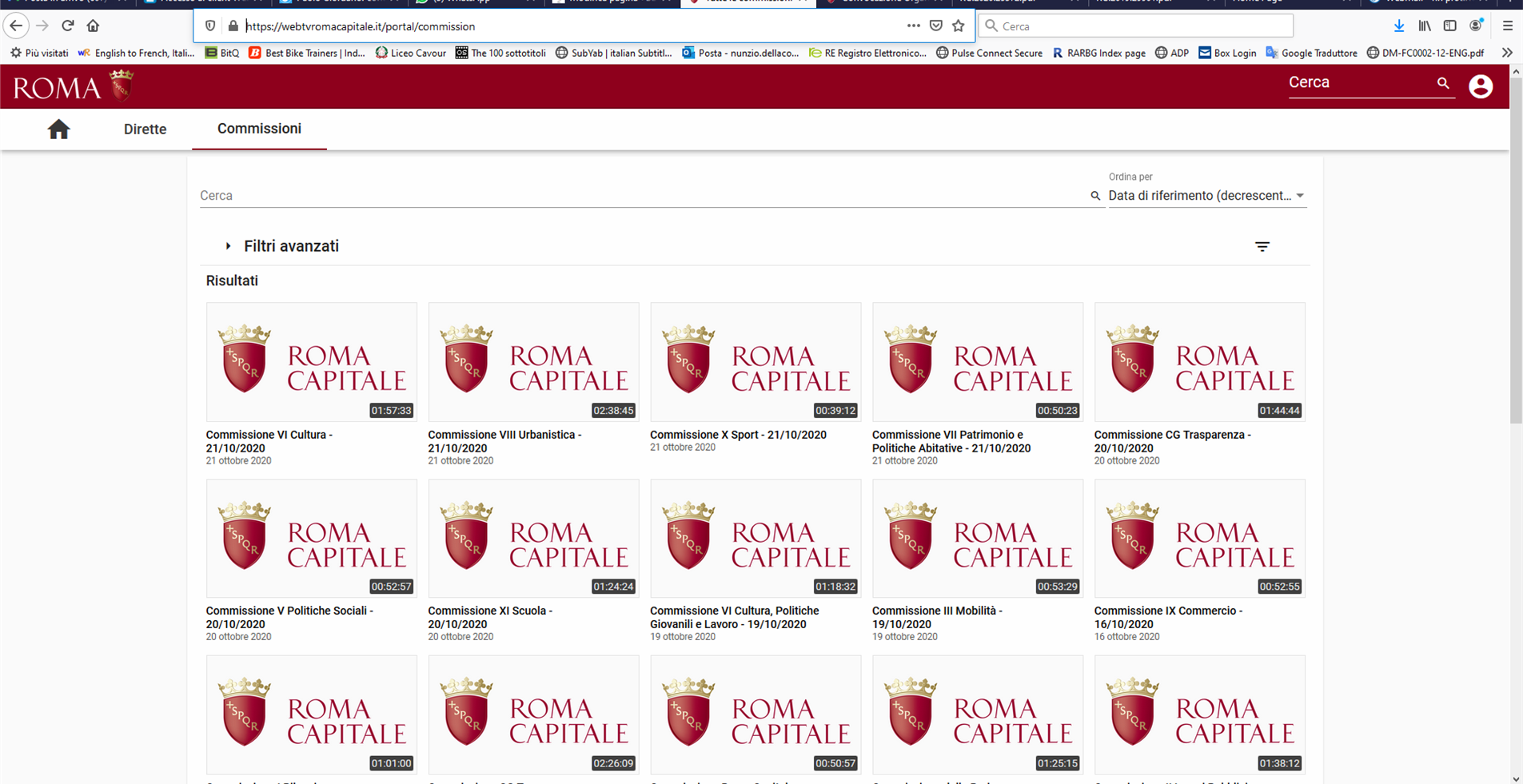Viewport: 1523px width, 784px height.
Task: Open SubYab italian Subtitl bookmark
Action: (613, 53)
